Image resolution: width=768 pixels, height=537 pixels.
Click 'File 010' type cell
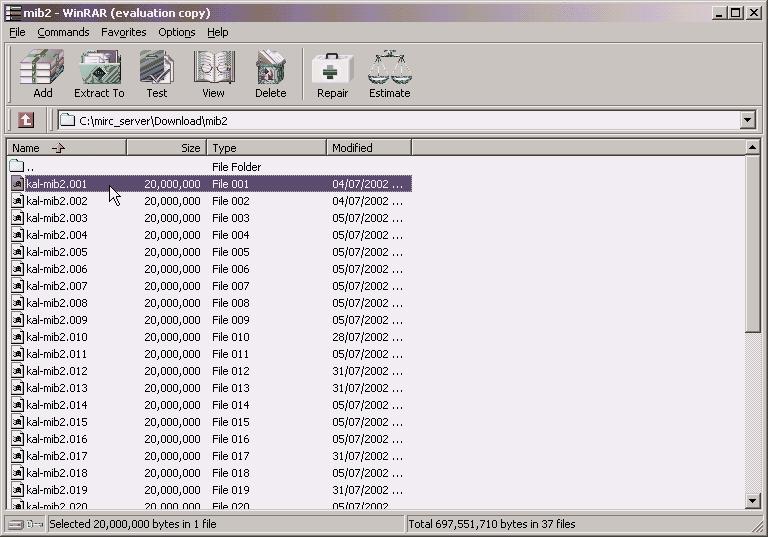point(231,337)
